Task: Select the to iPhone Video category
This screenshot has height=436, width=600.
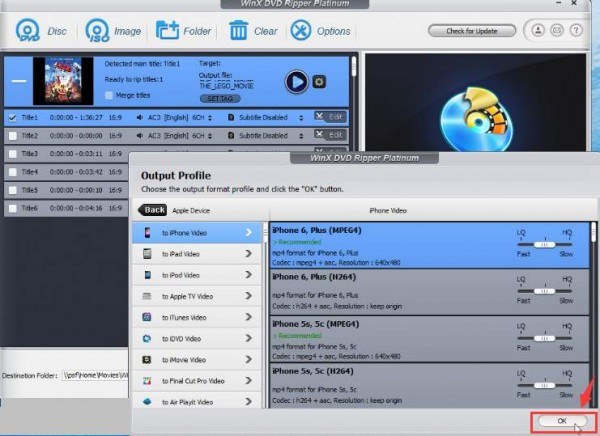Action: coord(197,233)
